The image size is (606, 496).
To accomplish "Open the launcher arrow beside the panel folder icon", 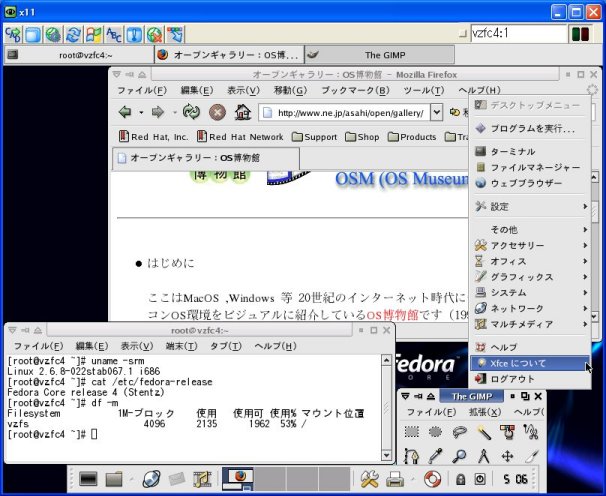I will pos(131,479).
